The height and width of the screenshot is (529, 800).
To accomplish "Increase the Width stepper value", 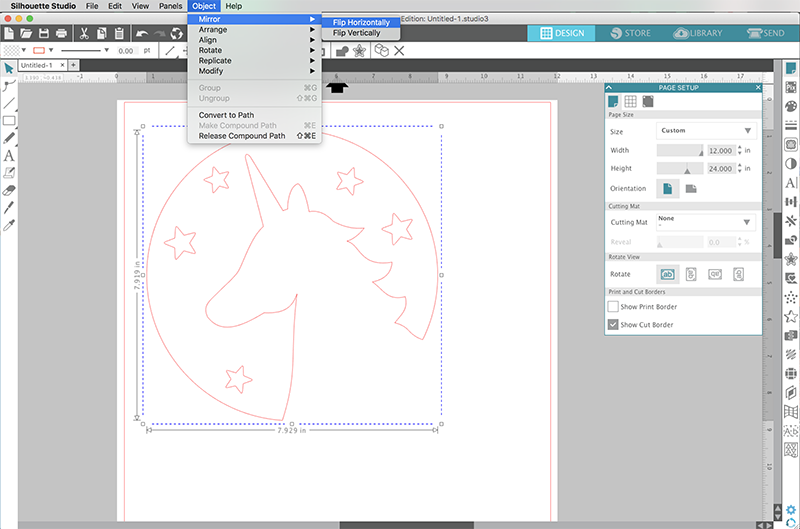I will tap(740, 148).
